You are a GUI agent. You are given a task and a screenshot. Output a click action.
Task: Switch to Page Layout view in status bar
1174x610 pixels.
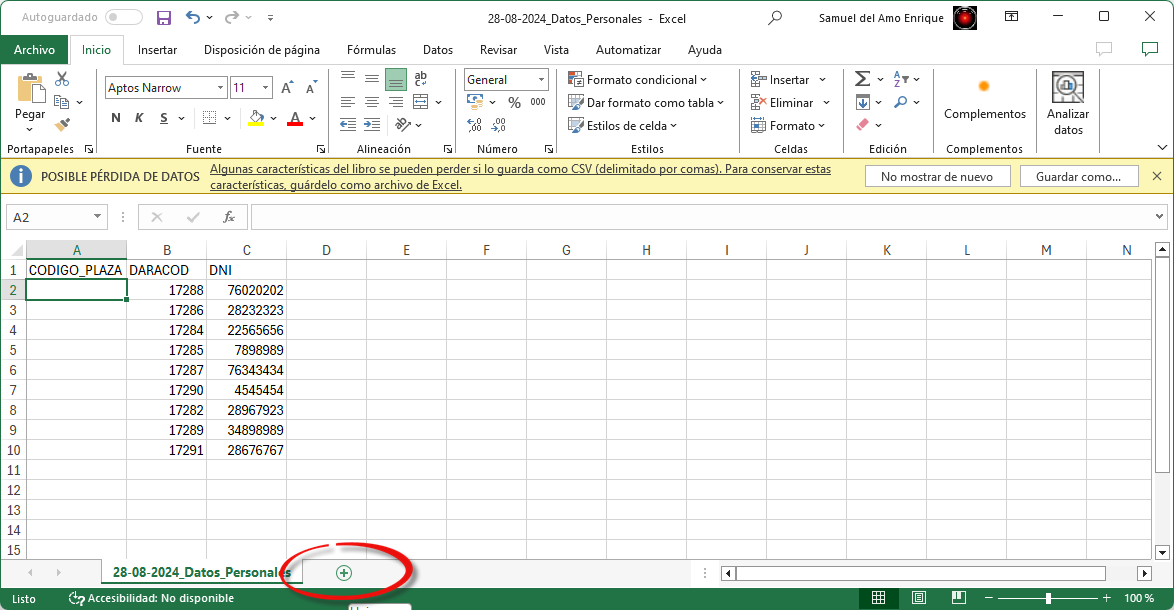[919, 597]
